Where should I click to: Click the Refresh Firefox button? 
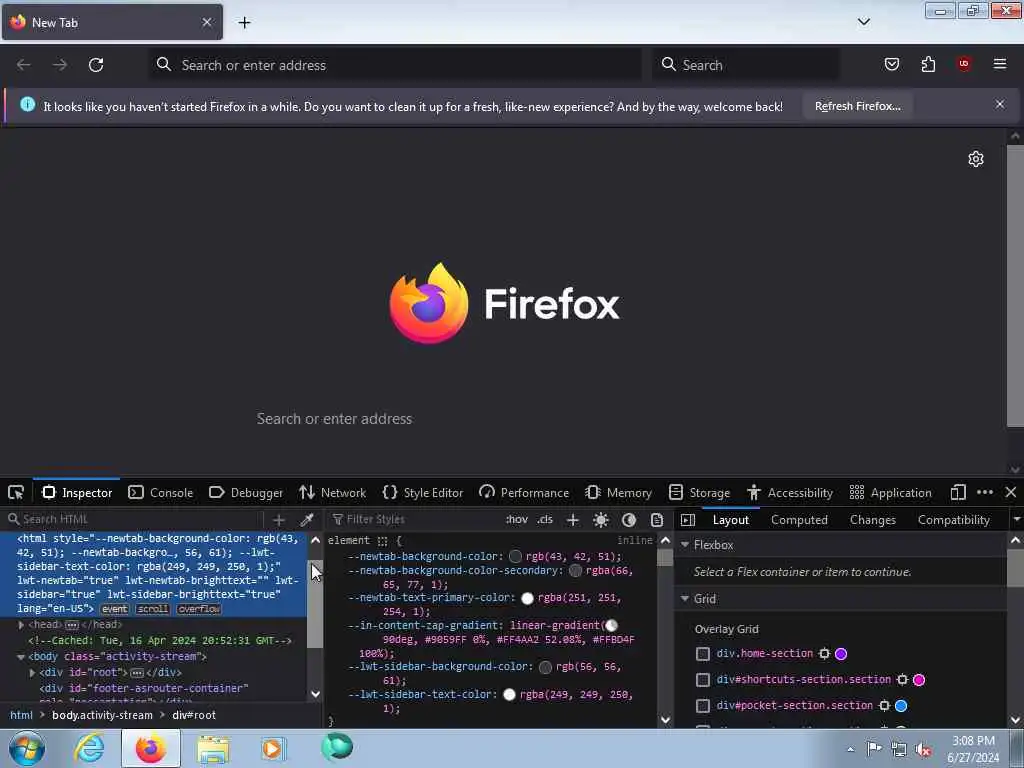click(857, 106)
